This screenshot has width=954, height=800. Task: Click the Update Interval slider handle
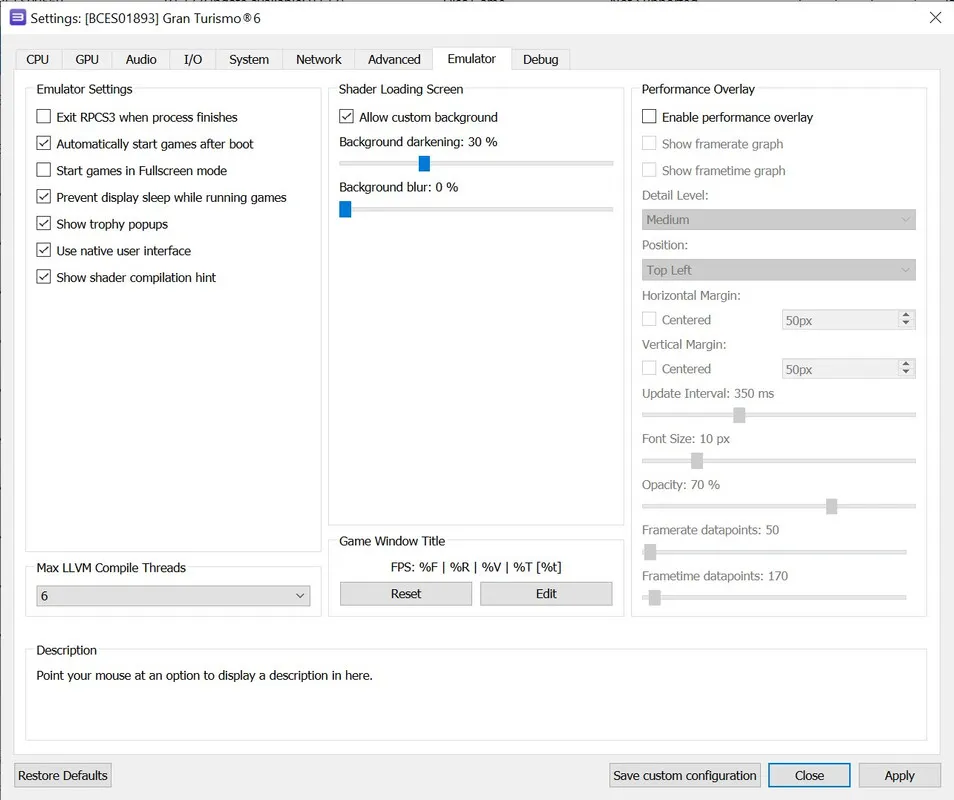(739, 415)
